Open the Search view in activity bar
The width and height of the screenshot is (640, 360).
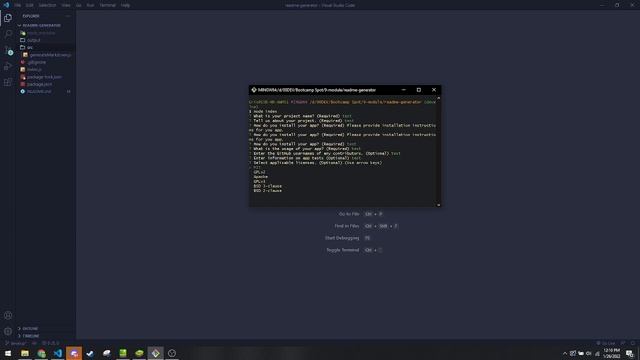8,34
